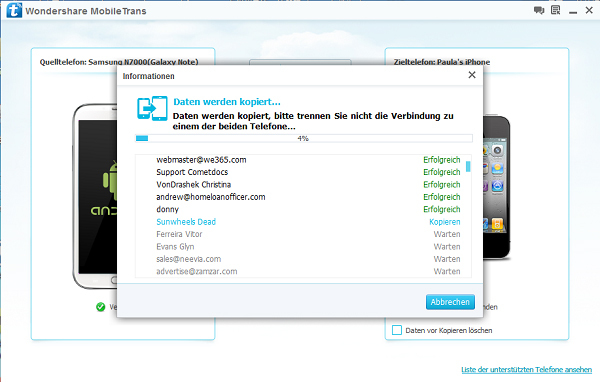The image size is (600, 382).
Task: Click the iPhone target phone image
Action: 497,188
